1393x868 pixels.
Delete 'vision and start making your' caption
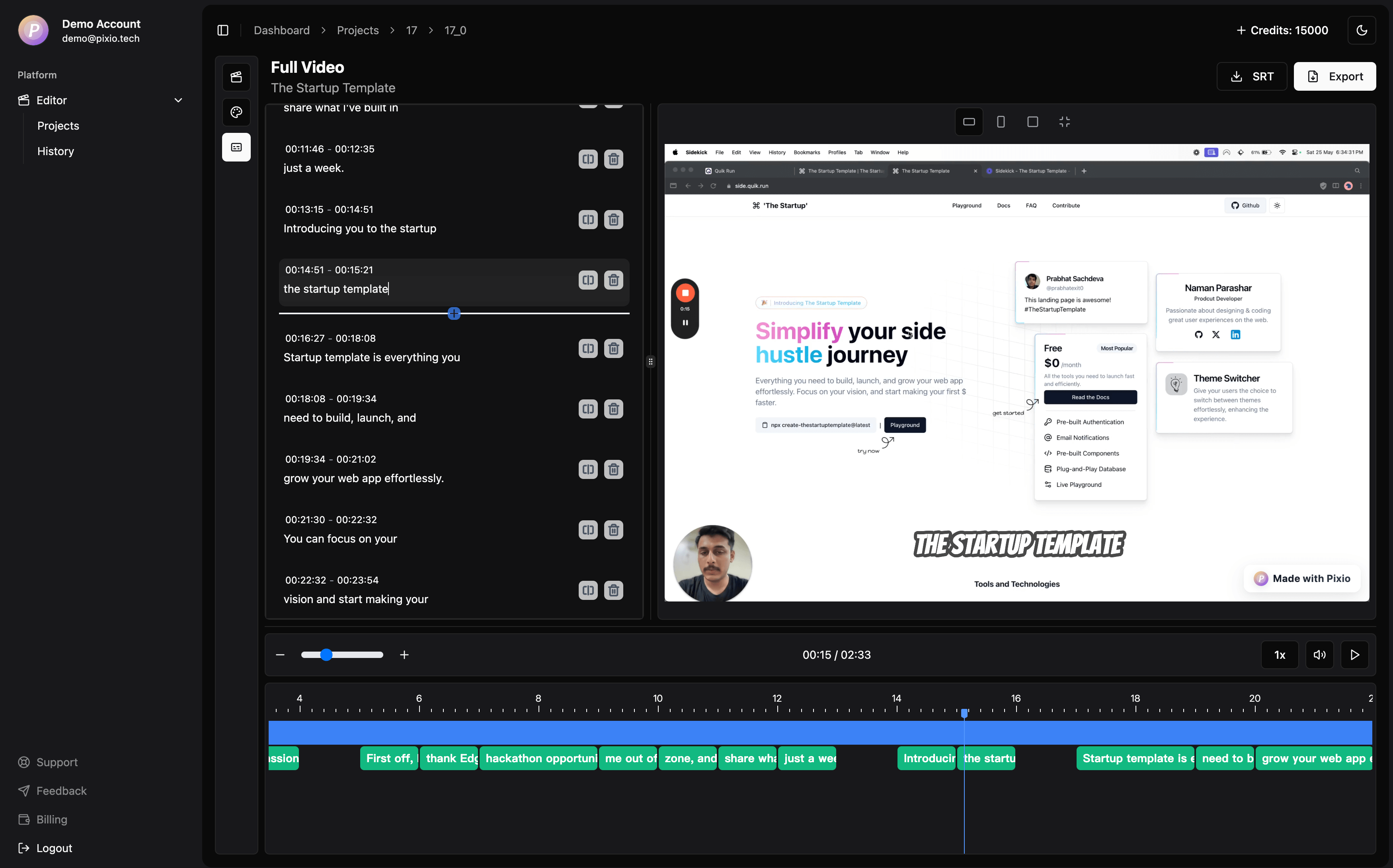pos(613,590)
